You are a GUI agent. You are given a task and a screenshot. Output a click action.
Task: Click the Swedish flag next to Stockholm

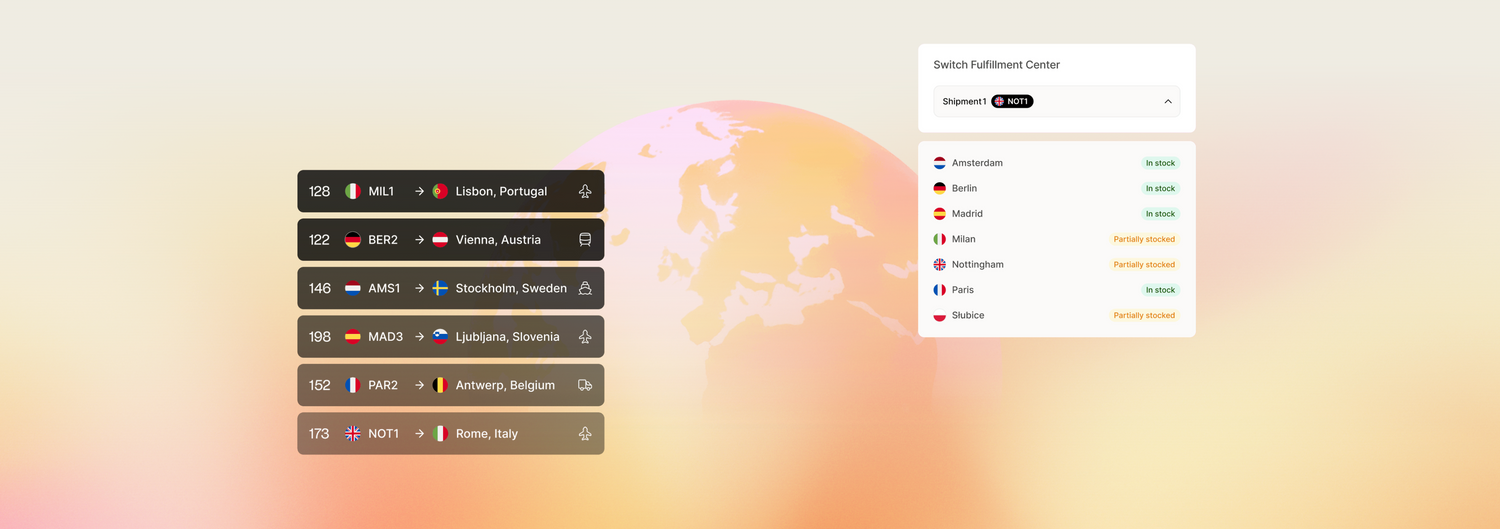(440, 288)
